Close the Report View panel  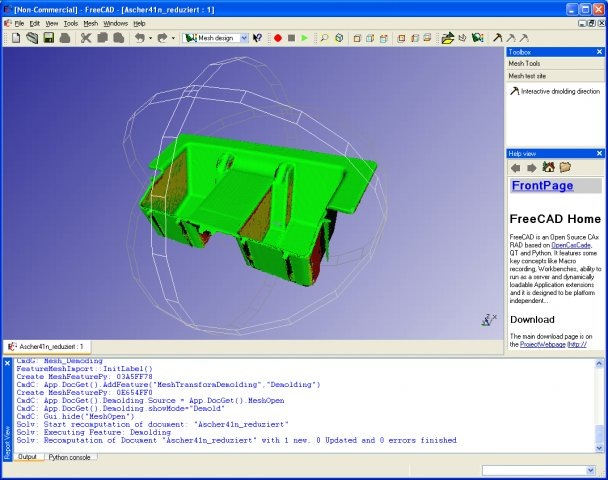point(7,363)
